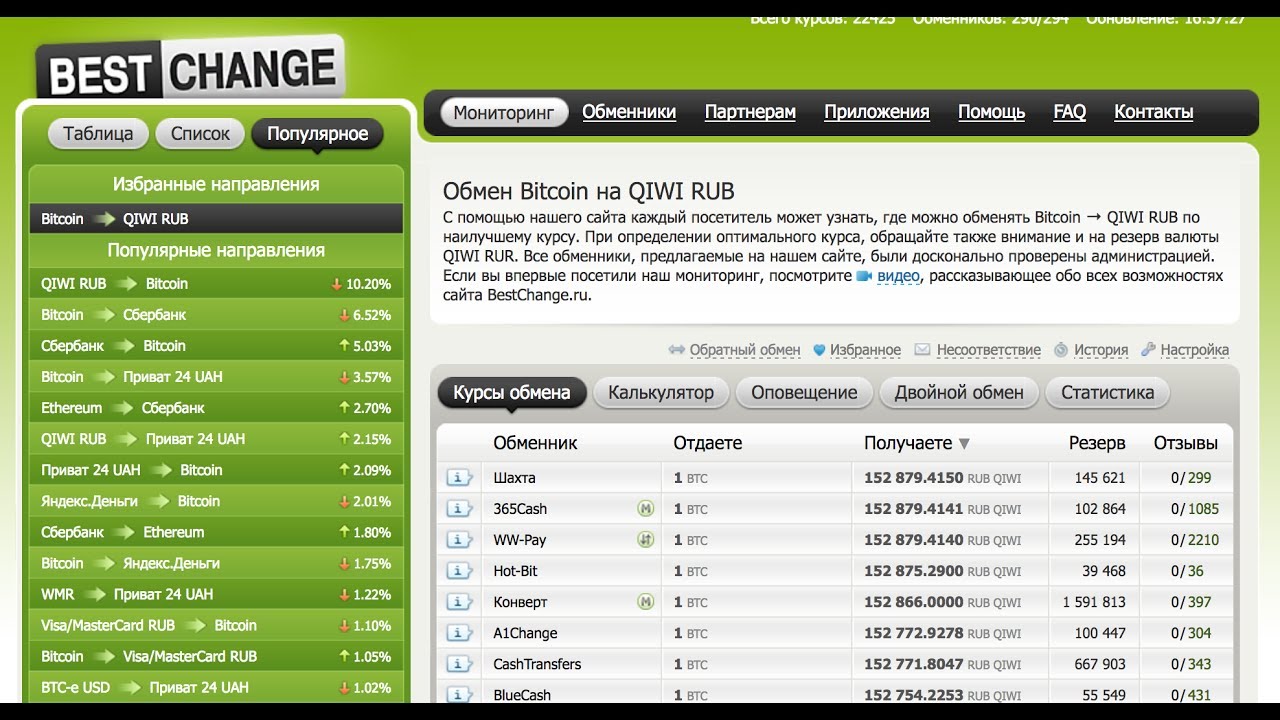
Task: Open the A1Change exchanger row
Action: (835, 633)
